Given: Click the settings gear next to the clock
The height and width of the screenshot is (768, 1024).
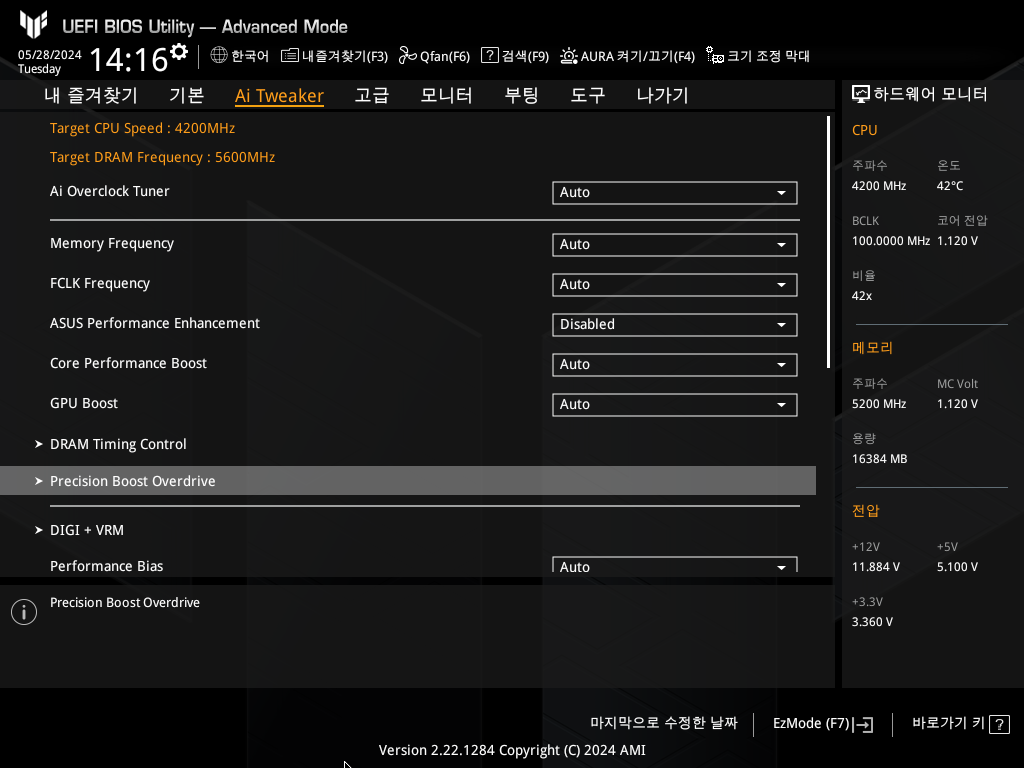Looking at the screenshot, I should click(x=179, y=52).
